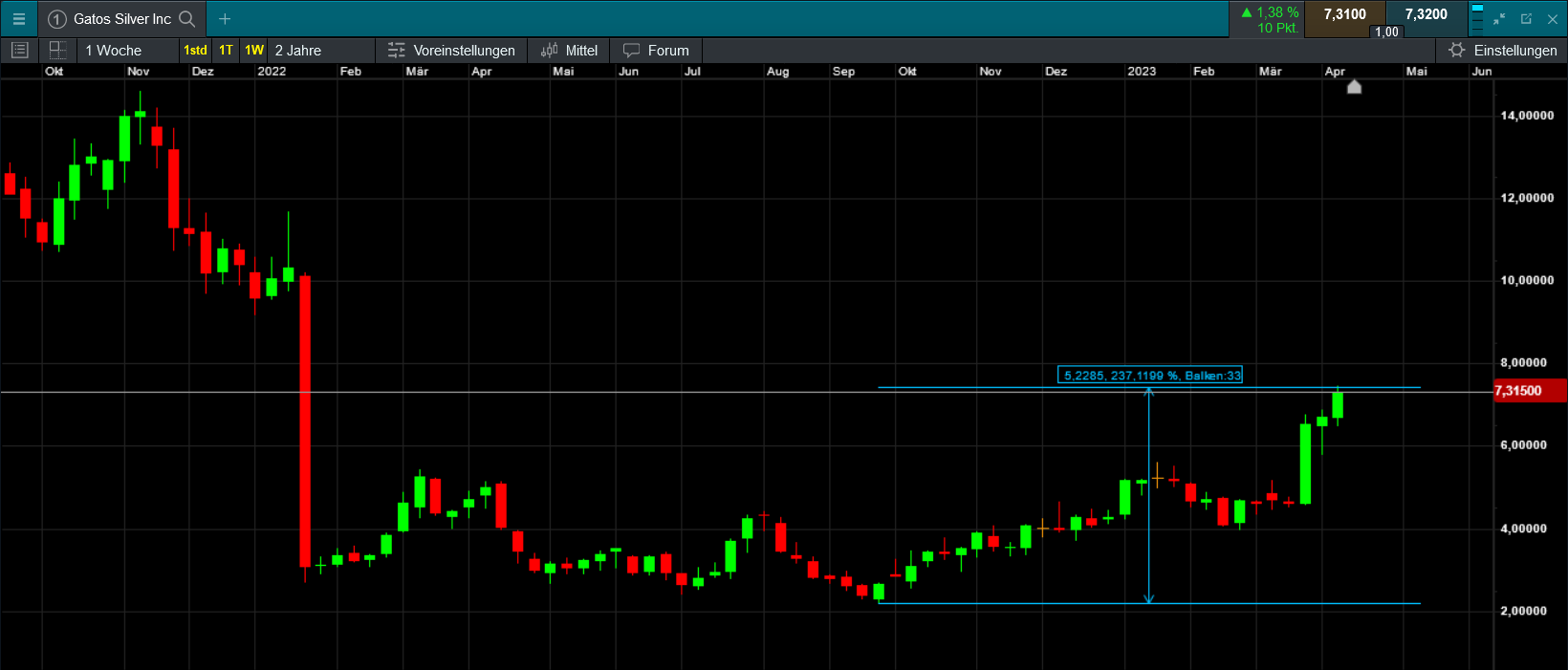Viewport: 1568px width, 670px height.
Task: Open the 1 Woche interval dropdown
Action: point(128,51)
